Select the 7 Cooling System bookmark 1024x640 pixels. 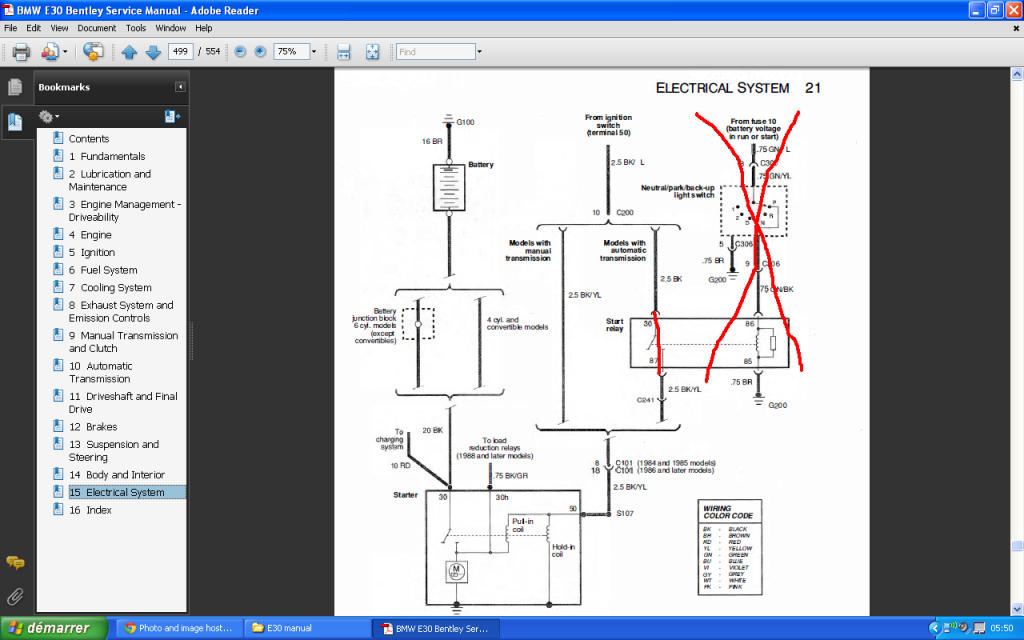[110, 287]
